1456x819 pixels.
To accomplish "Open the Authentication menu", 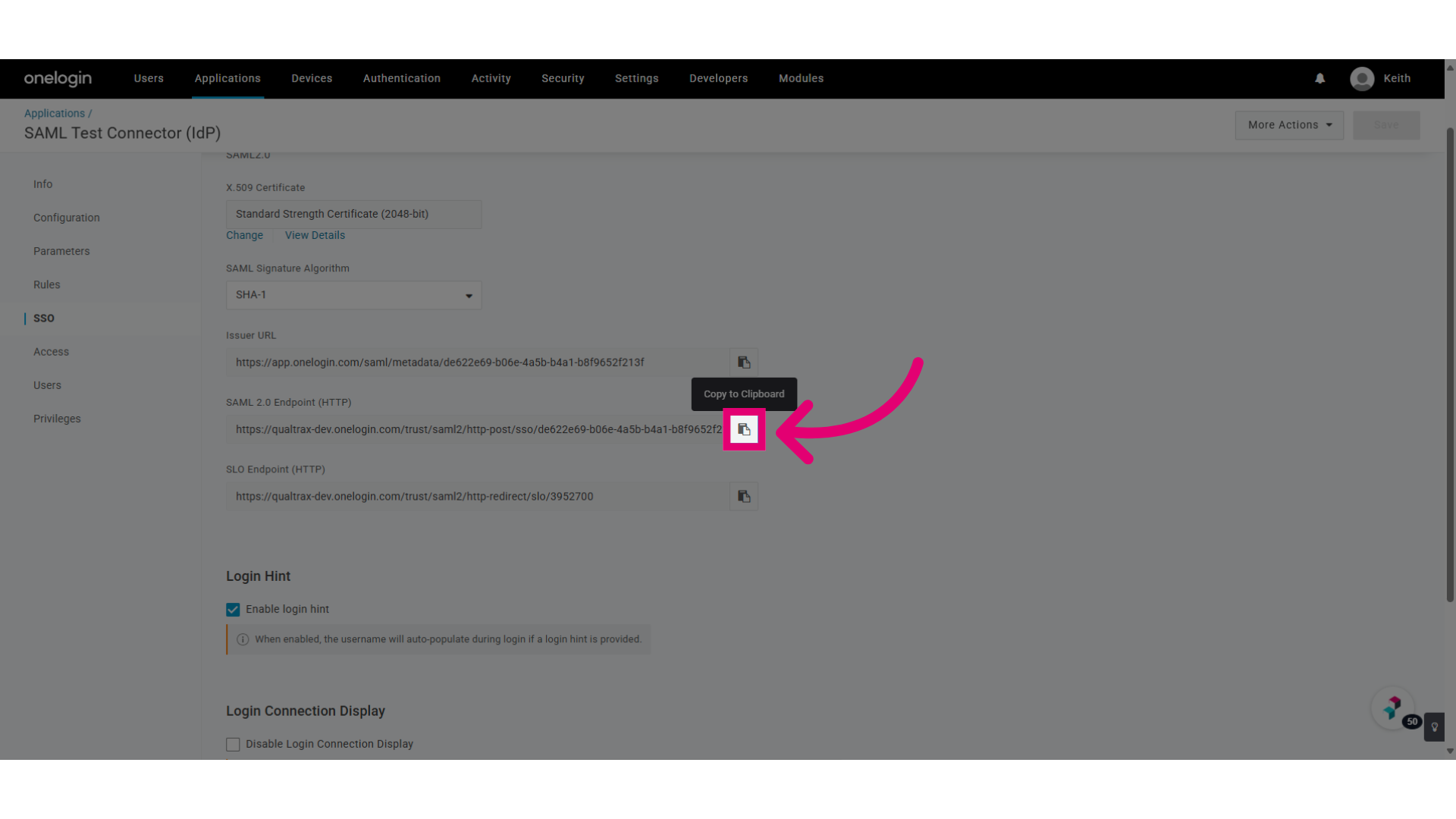I will pyautogui.click(x=402, y=79).
